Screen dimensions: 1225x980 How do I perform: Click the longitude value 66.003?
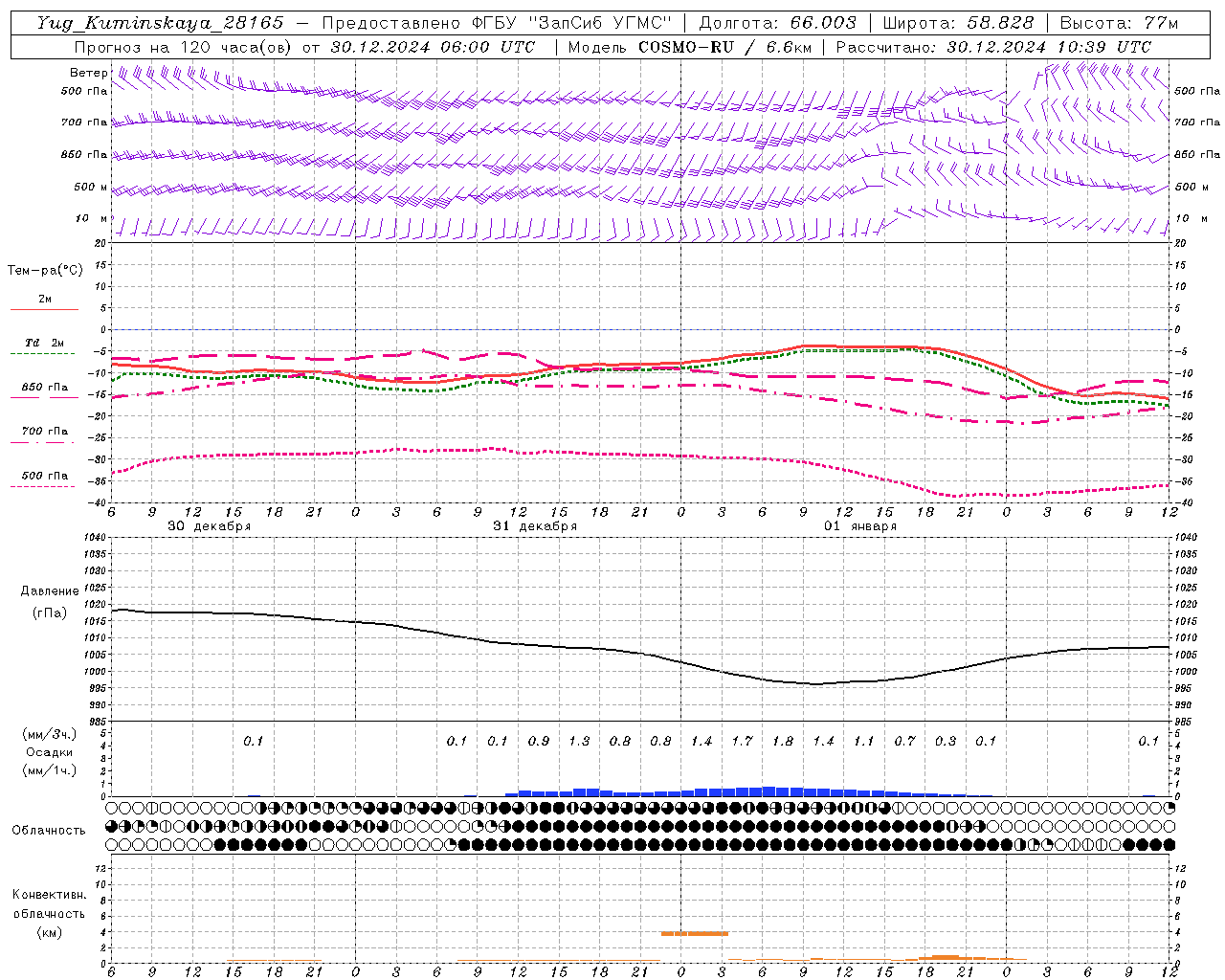pos(823,23)
